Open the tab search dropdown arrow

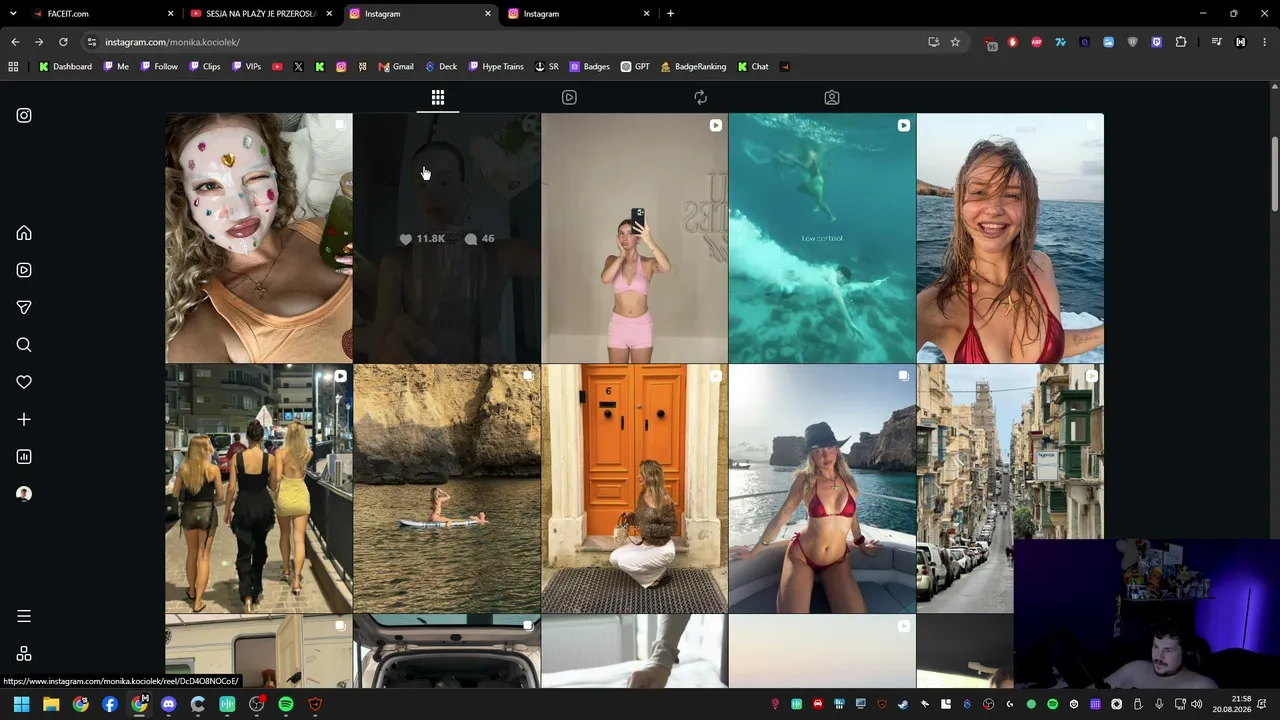pyautogui.click(x=13, y=14)
